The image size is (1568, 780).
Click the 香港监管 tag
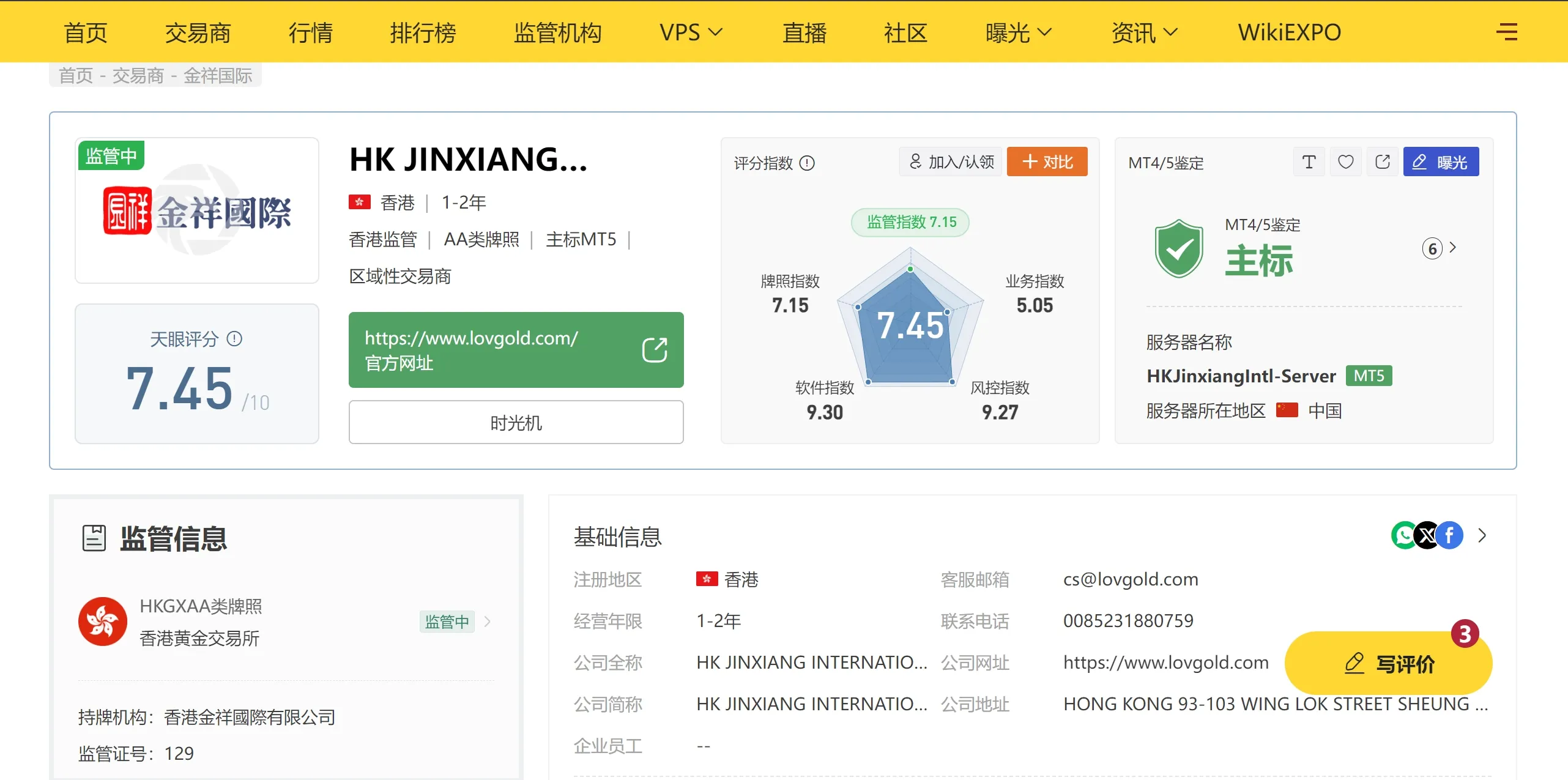[383, 239]
